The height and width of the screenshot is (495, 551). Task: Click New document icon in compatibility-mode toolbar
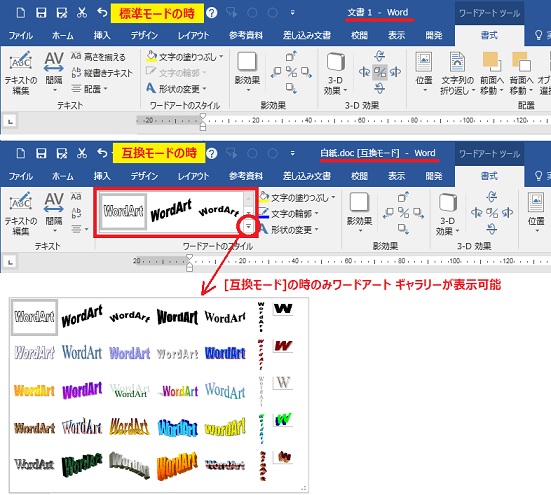[21, 153]
